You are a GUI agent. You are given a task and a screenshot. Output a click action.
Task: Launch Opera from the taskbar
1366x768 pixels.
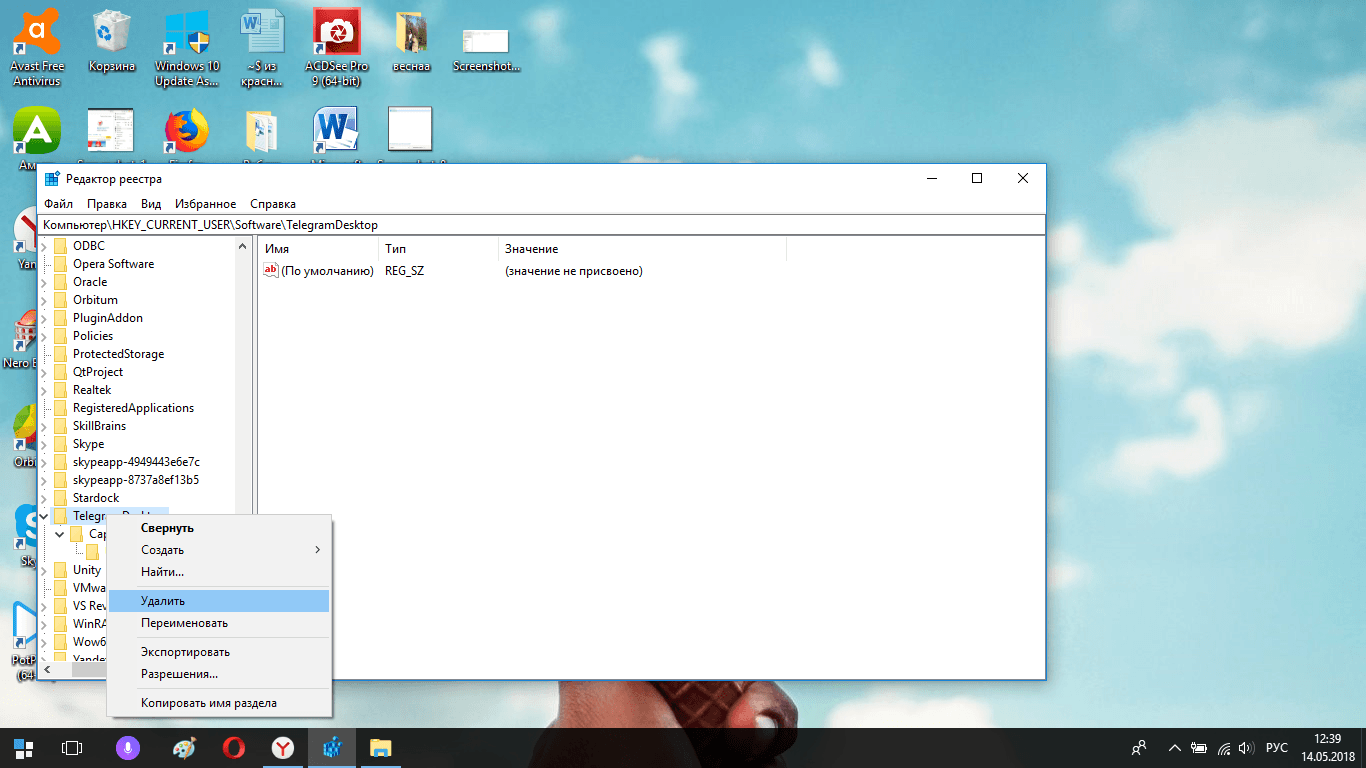(234, 747)
